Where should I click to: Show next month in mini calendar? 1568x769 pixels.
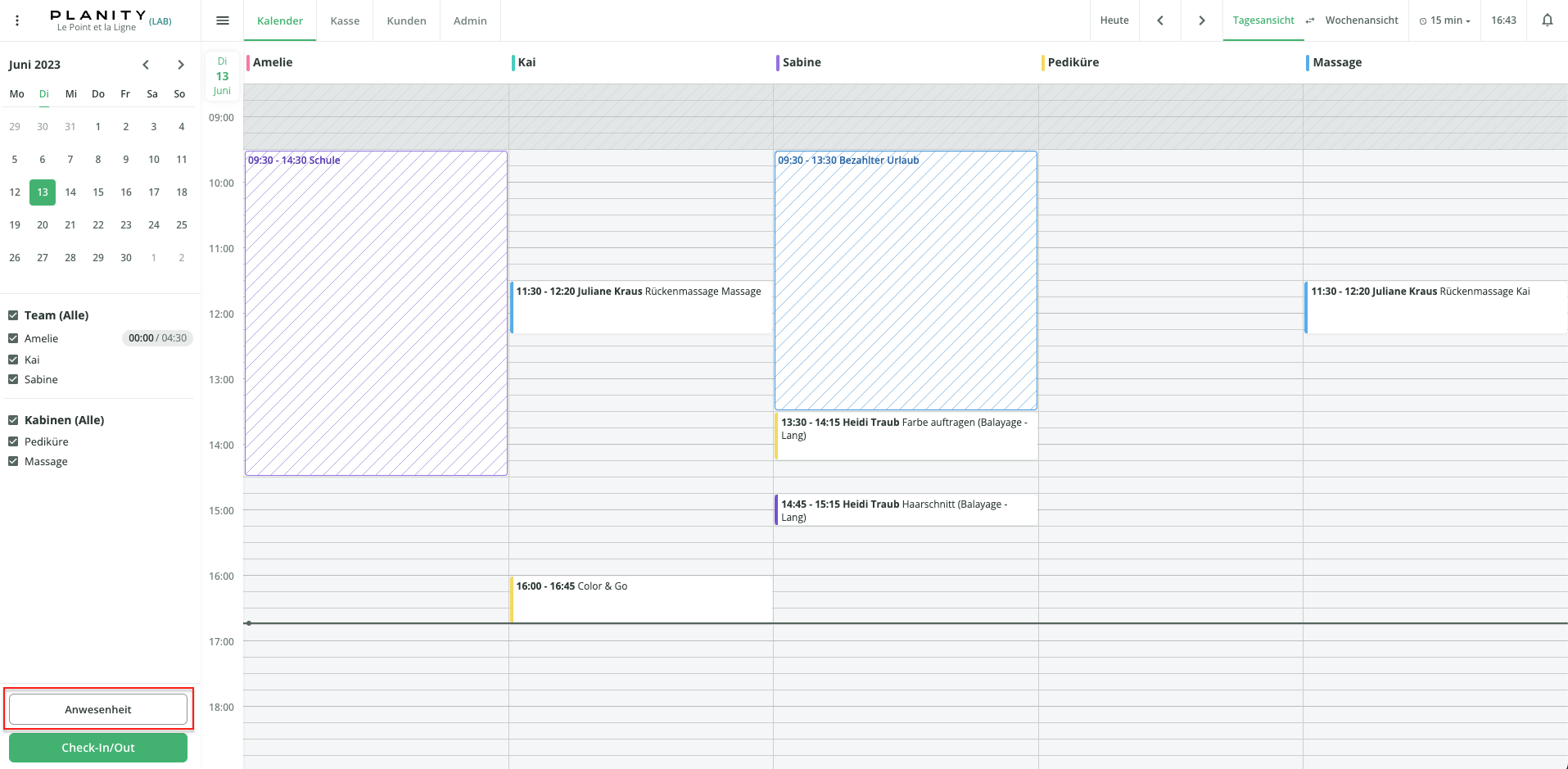click(181, 65)
